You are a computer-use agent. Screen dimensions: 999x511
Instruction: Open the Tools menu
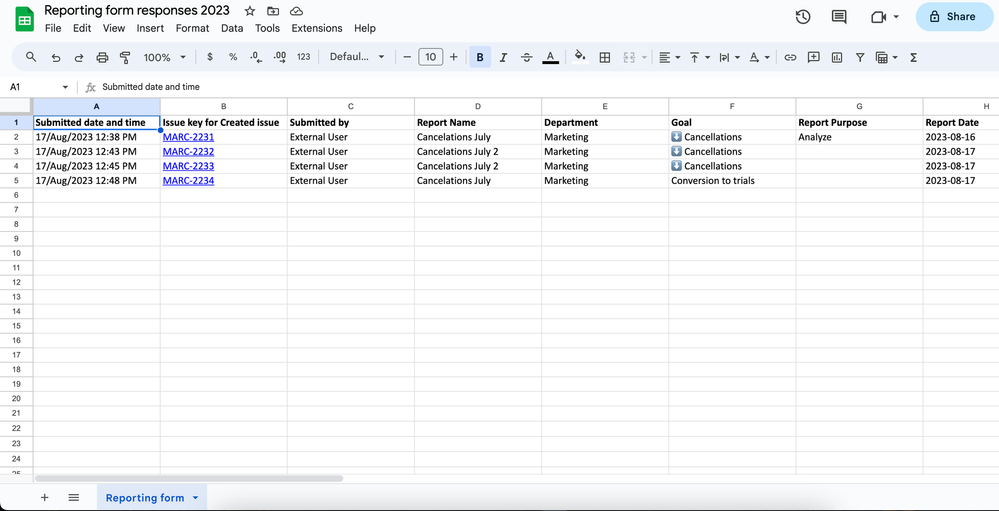click(268, 28)
